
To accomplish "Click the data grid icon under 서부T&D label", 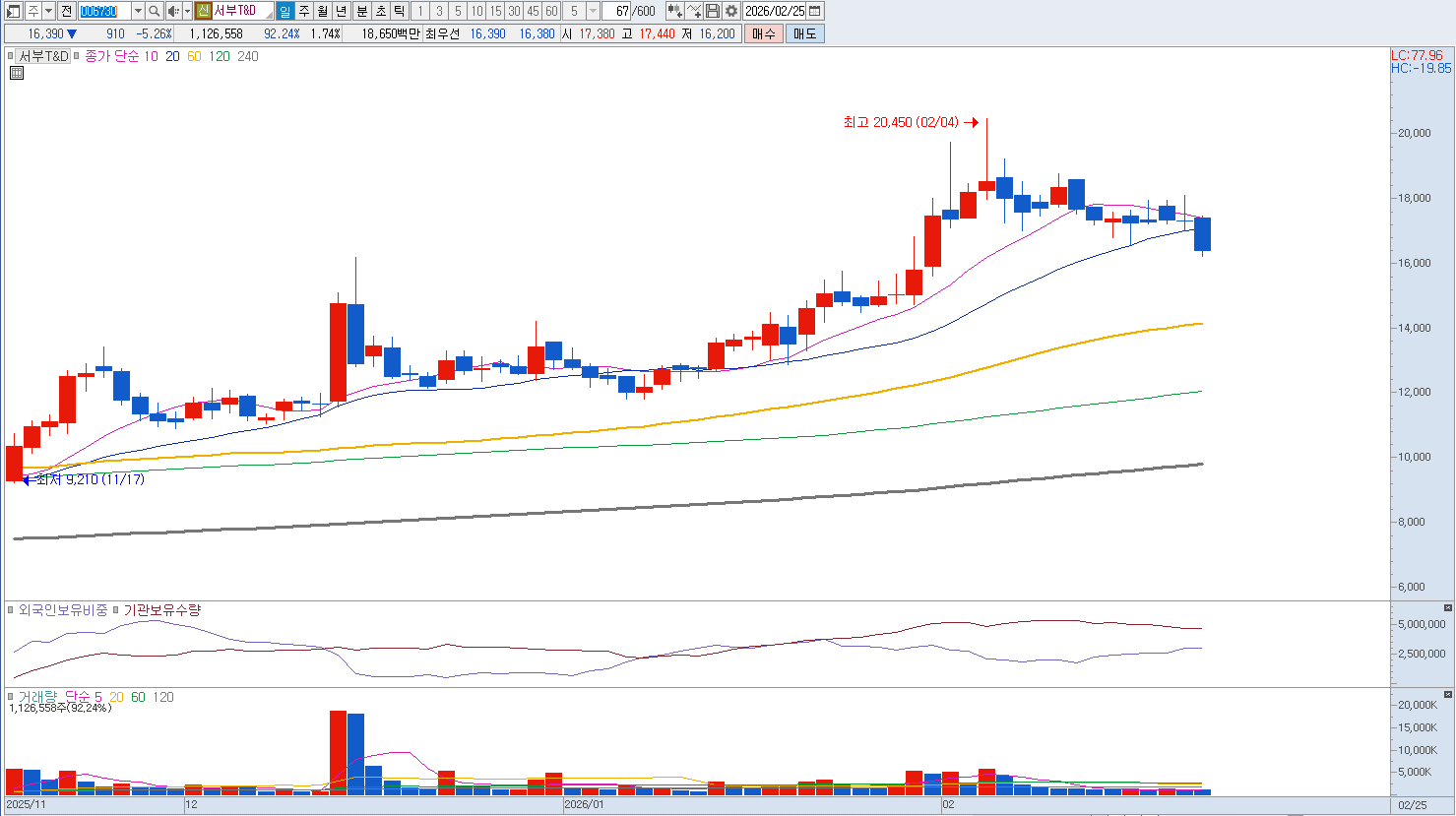I will [17, 73].
